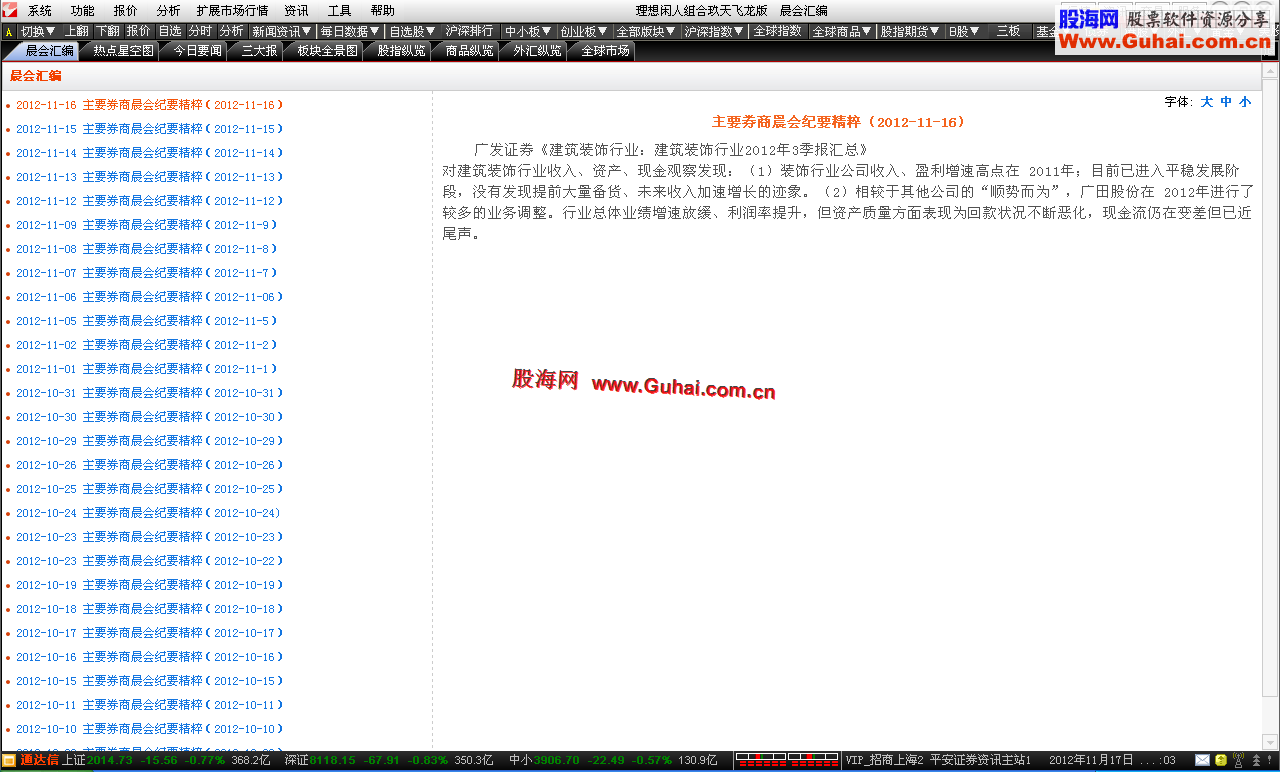Click the yellow 'A' icon on toolbar
The width and height of the screenshot is (1280, 772).
9,32
